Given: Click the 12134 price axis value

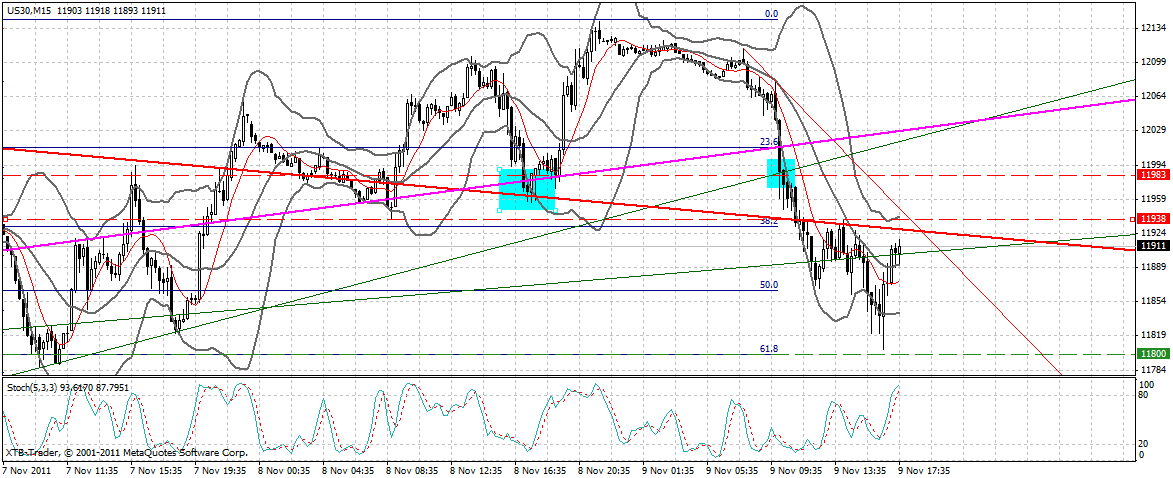Looking at the screenshot, I should (x=1149, y=29).
